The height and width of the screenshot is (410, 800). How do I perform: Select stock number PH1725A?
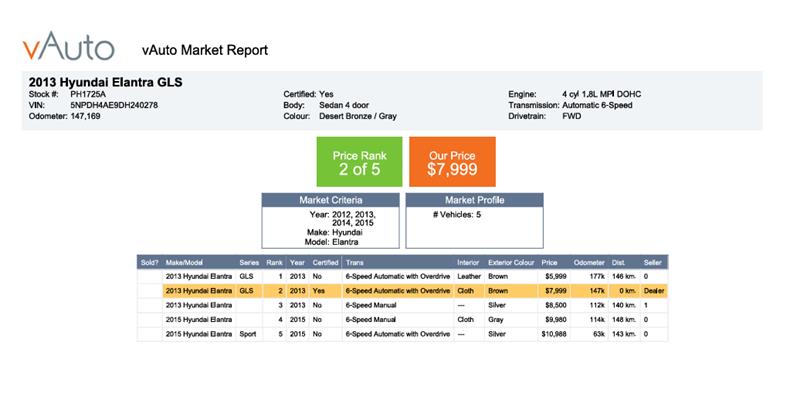coord(88,94)
